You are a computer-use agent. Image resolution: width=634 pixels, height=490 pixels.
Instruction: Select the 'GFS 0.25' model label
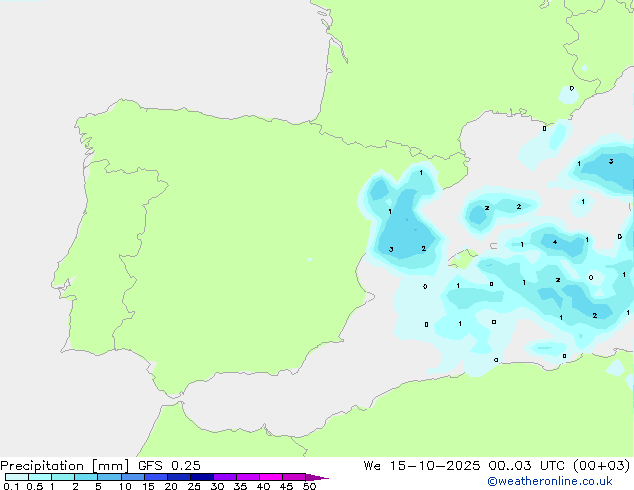coord(169,466)
